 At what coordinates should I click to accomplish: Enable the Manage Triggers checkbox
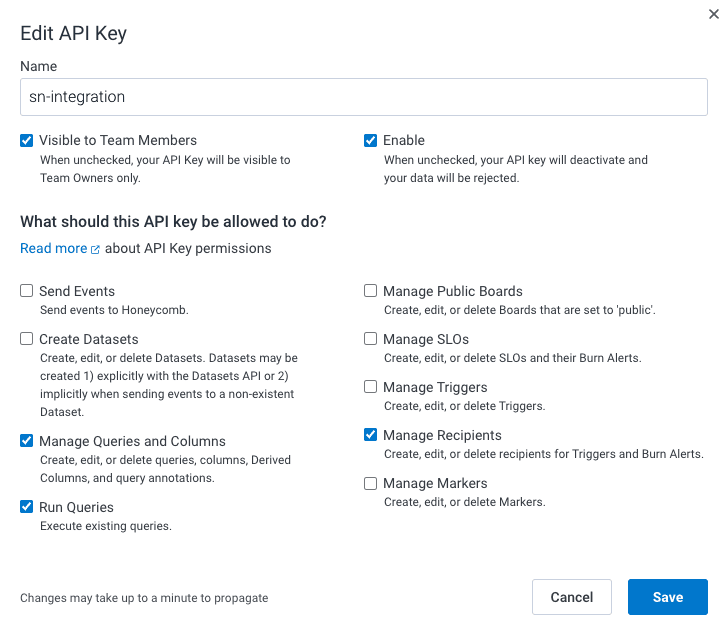point(371,387)
